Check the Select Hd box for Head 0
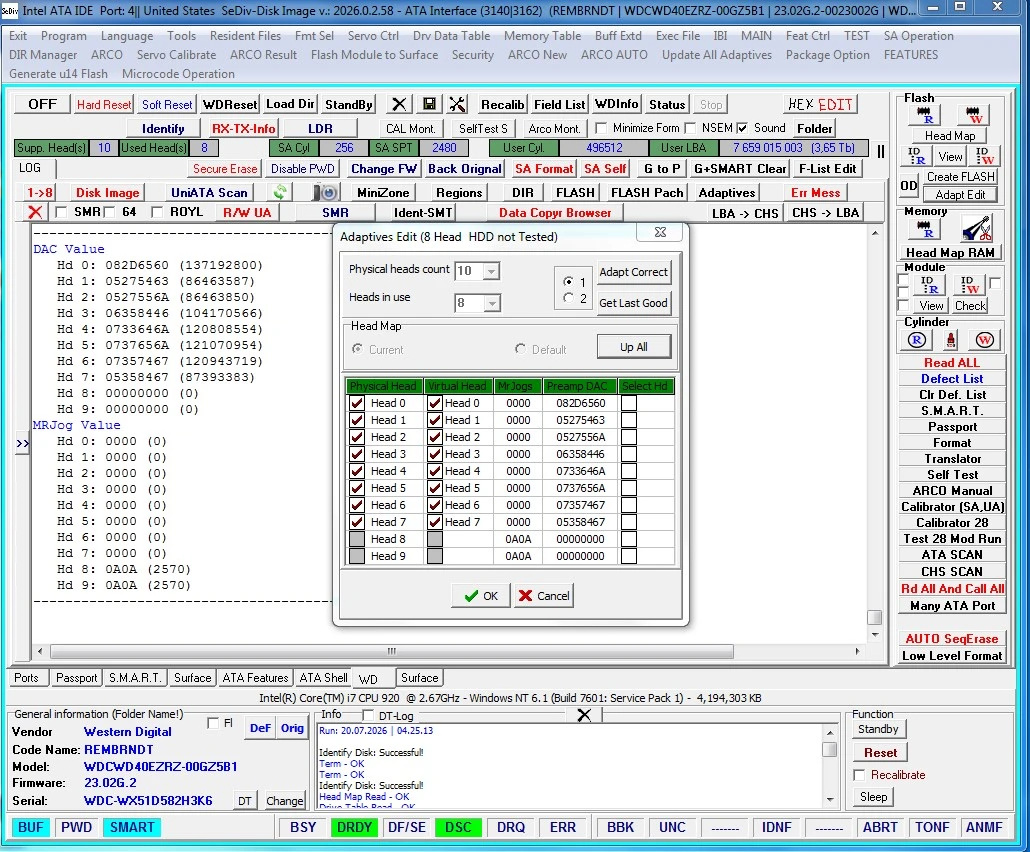Screen dimensions: 1030x852 [629, 403]
